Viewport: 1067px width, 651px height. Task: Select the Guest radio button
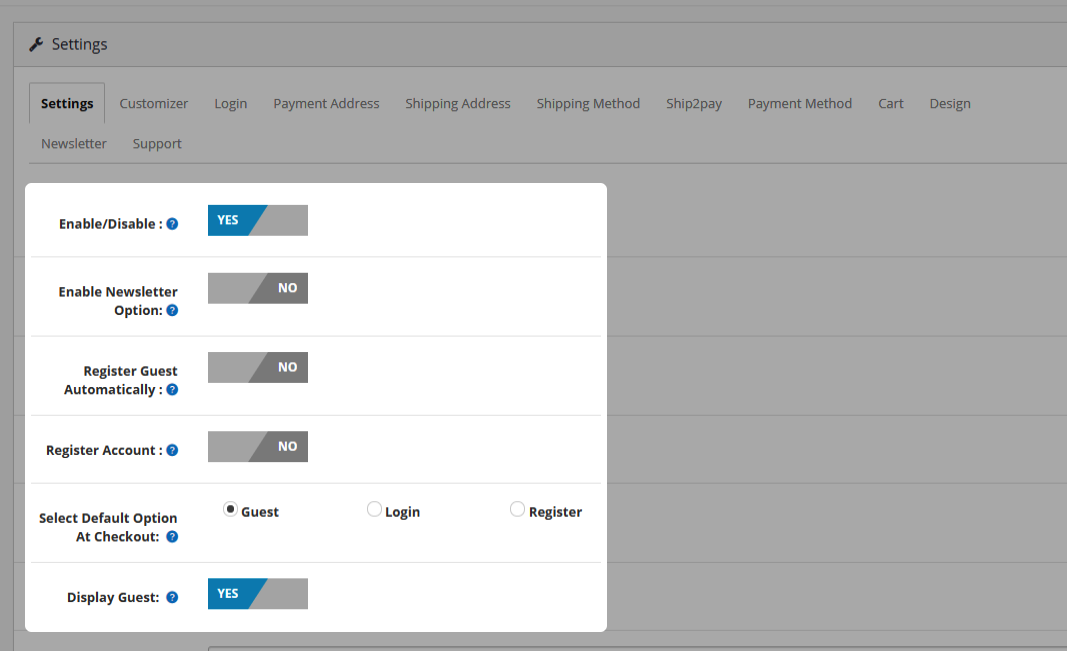tap(231, 509)
